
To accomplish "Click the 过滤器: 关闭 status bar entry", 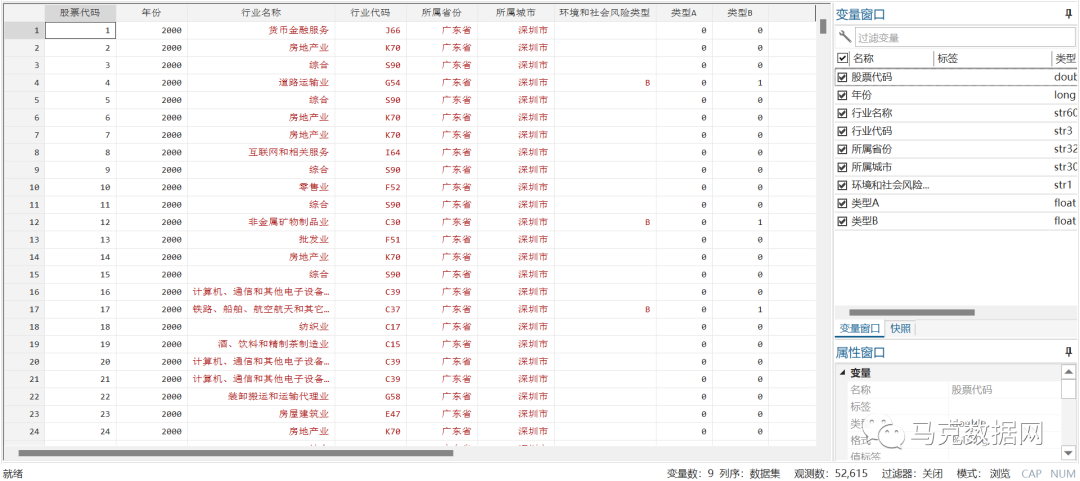I will point(911,473).
